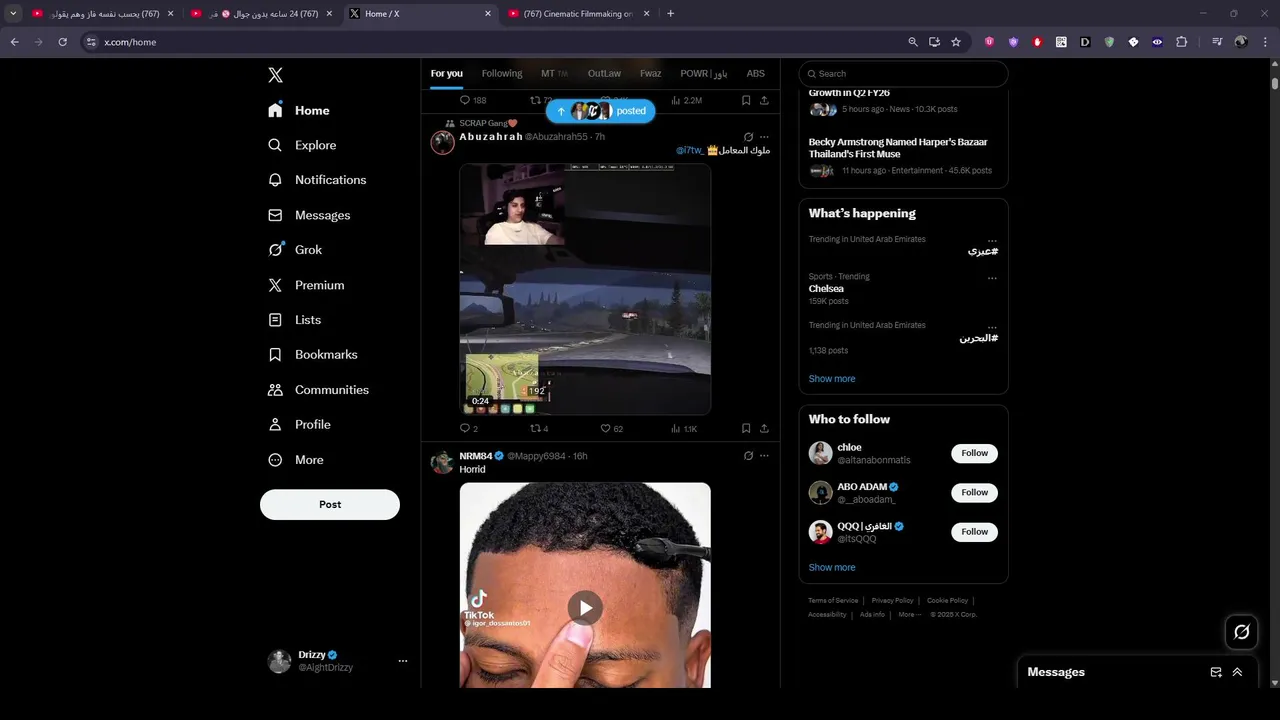Open options for the #البحرين trend
Image resolution: width=1280 pixels, height=720 pixels.
tap(992, 326)
